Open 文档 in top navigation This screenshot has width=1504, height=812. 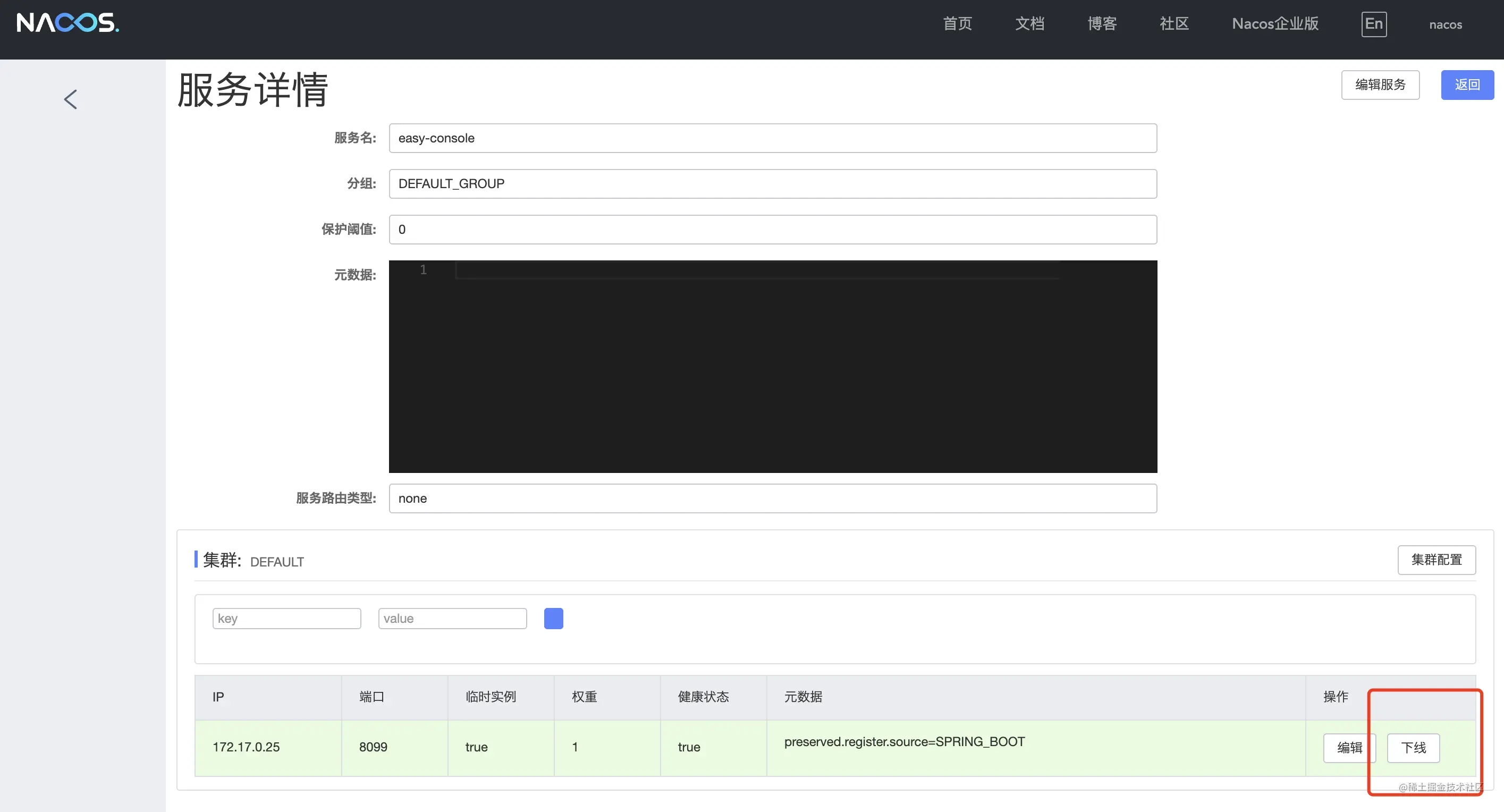pyautogui.click(x=1029, y=24)
